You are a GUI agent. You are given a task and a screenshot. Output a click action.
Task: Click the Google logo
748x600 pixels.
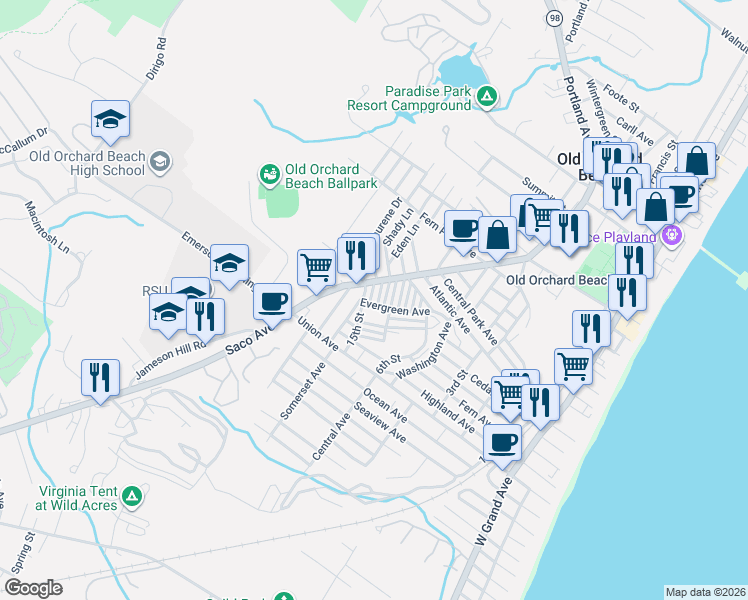tap(33, 588)
